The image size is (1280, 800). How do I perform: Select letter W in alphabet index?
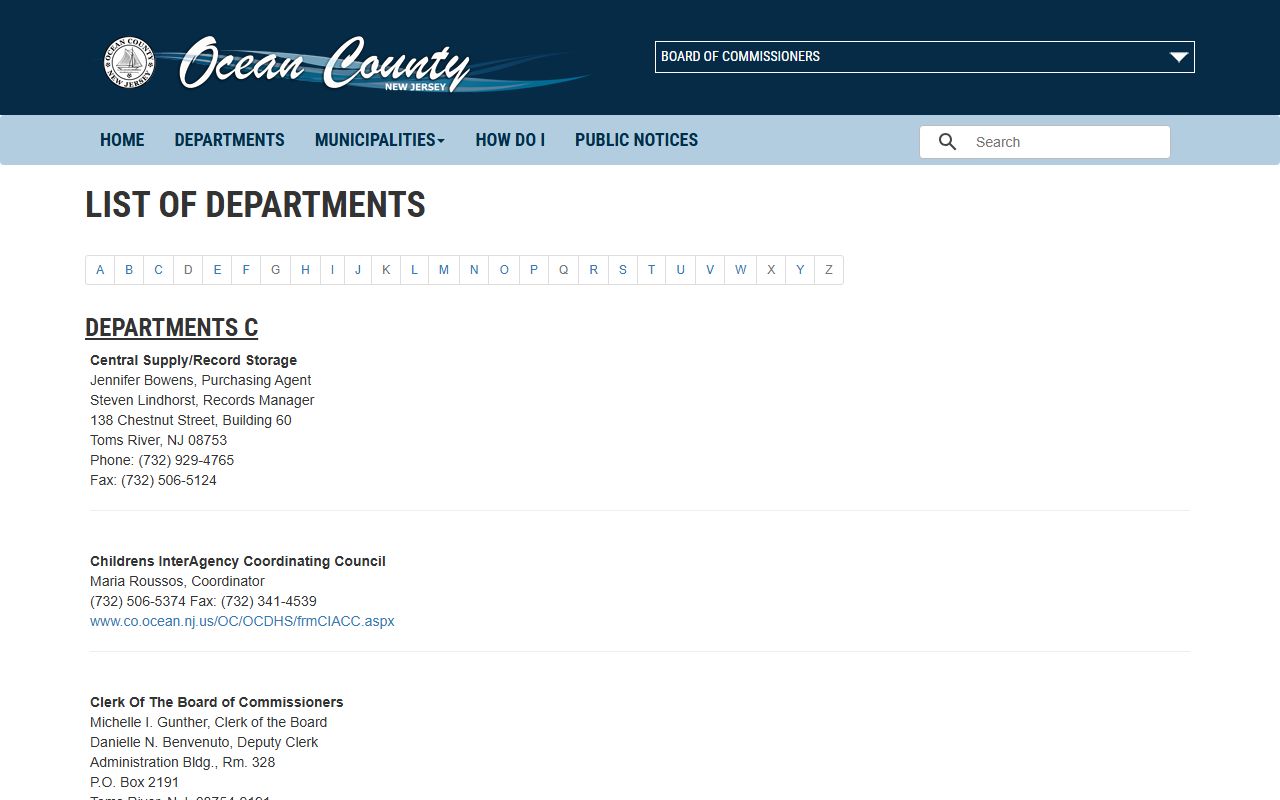pyautogui.click(x=740, y=270)
